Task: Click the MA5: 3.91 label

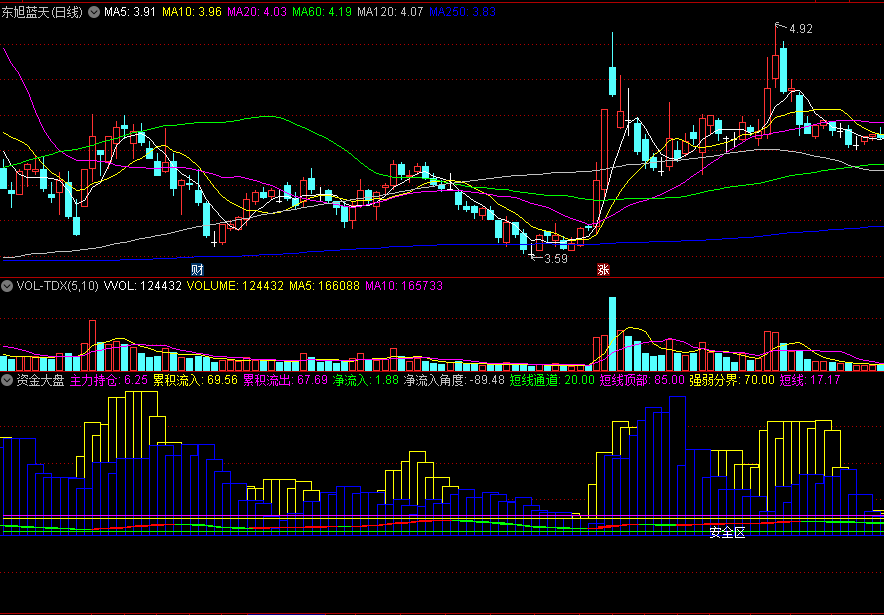Action: point(130,12)
